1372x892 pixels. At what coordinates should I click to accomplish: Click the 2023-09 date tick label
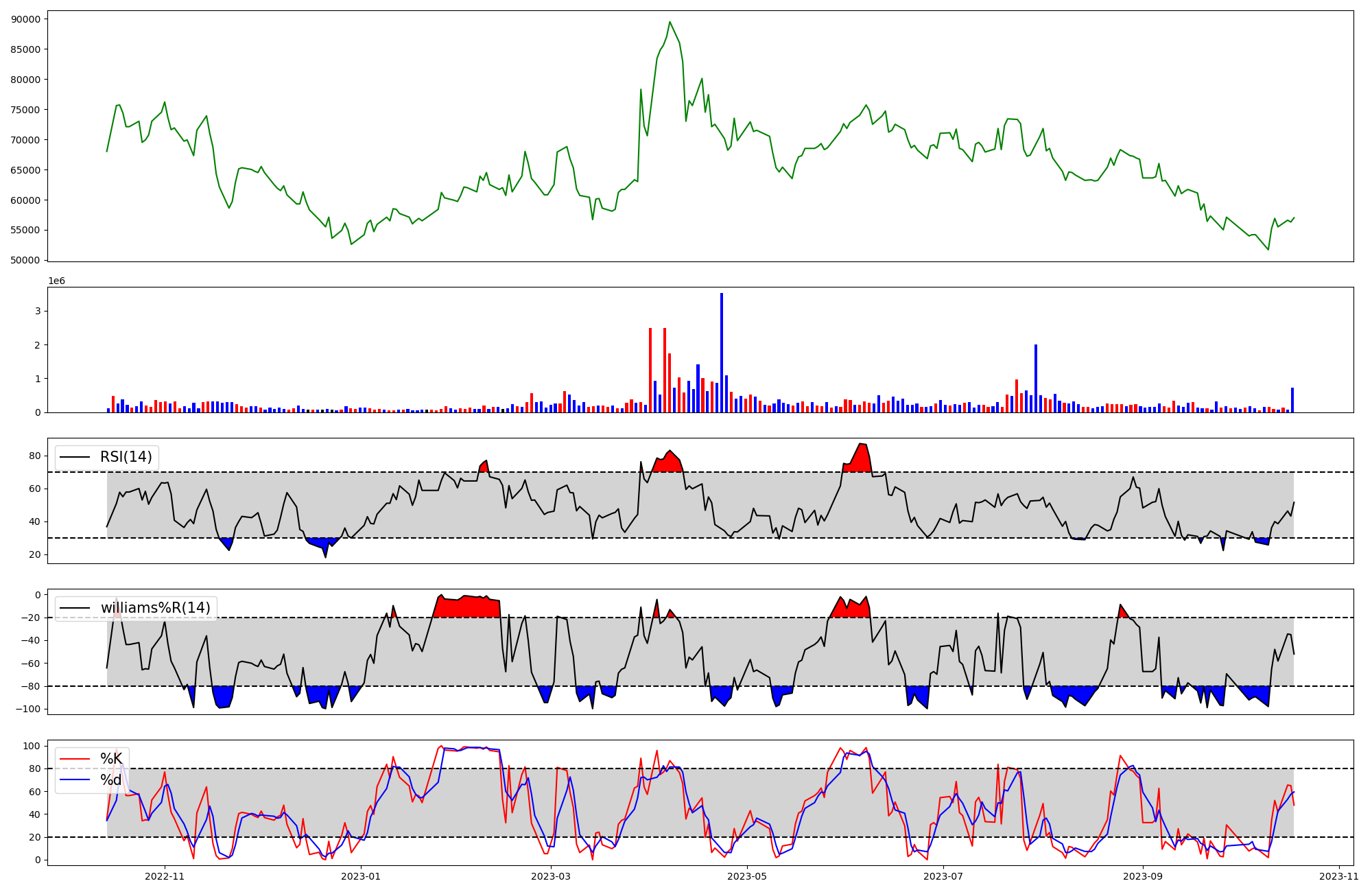coord(1144,876)
